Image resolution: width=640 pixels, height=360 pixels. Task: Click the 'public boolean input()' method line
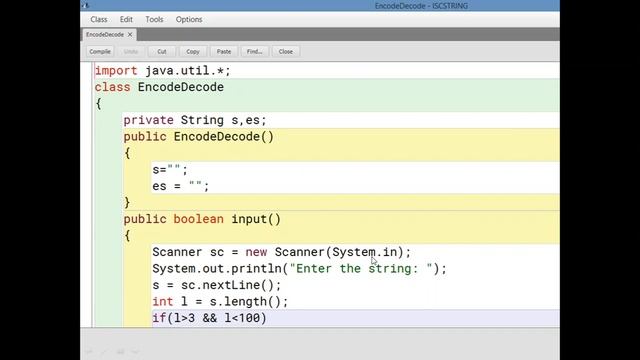202,219
